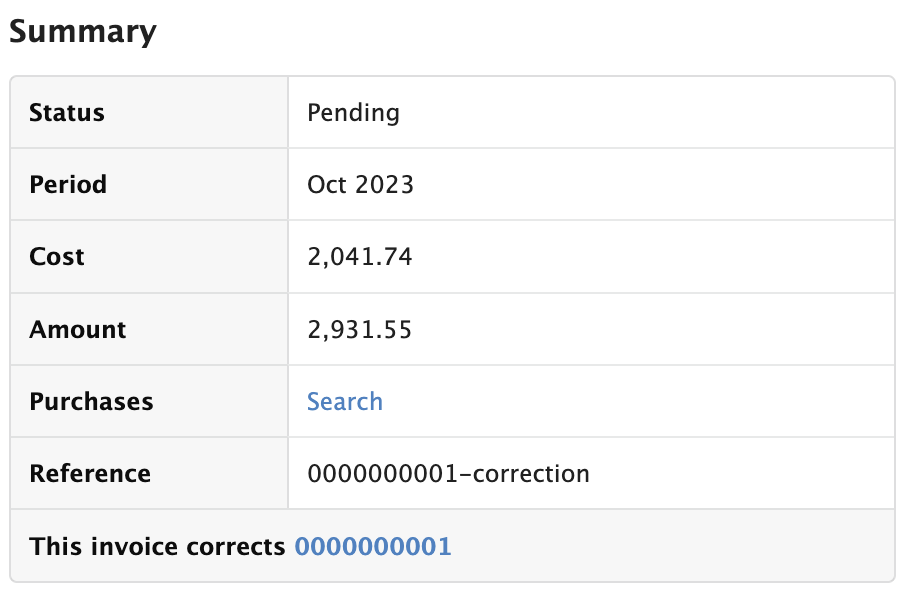Select the entire Amount table row
Screen dimensions: 904x594
(450, 329)
